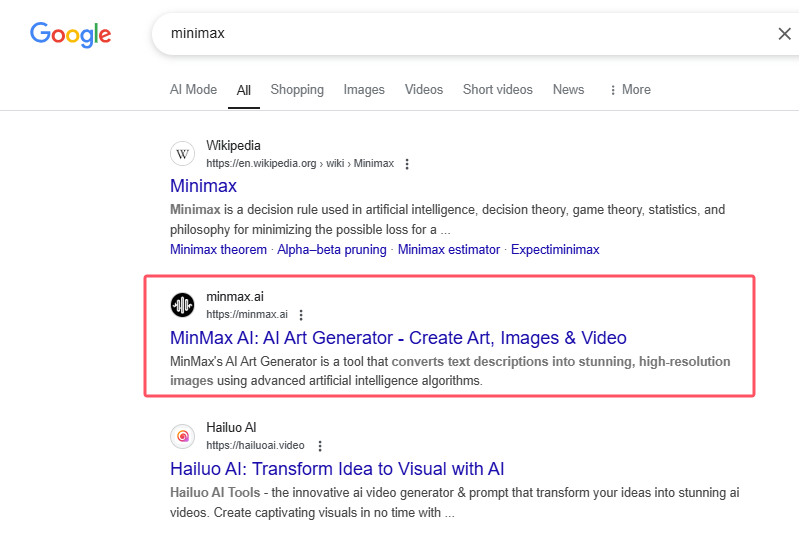Screen dimensions: 799x541
Task: Clear the search box with the X icon
Action: (x=784, y=34)
